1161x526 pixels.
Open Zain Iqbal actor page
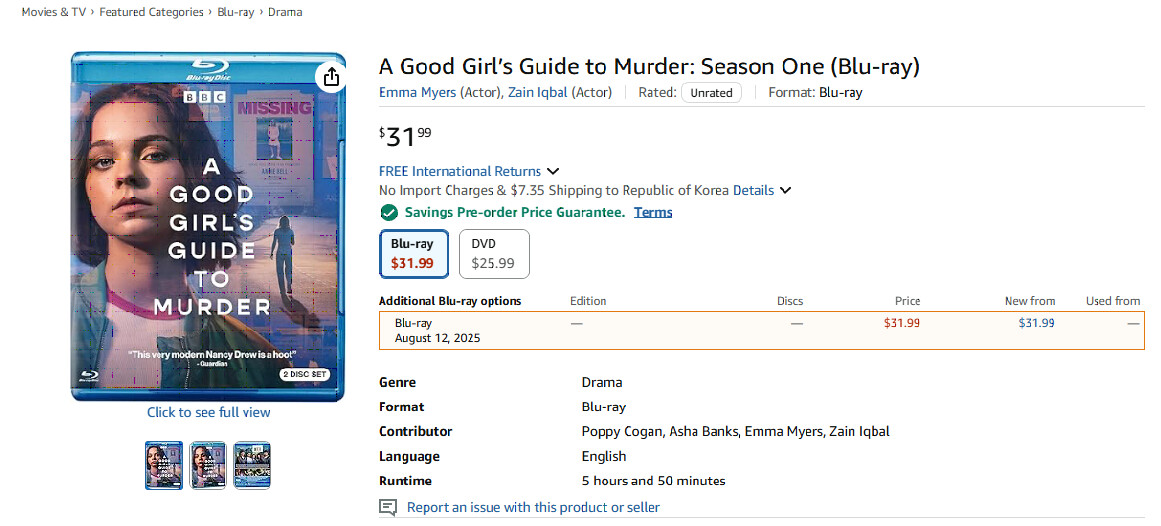pos(538,92)
